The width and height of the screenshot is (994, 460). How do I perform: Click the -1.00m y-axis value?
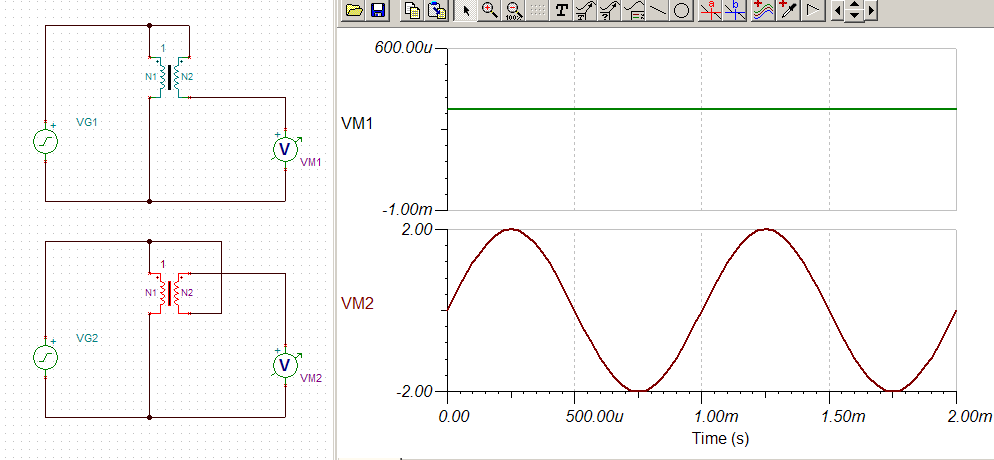[x=408, y=210]
